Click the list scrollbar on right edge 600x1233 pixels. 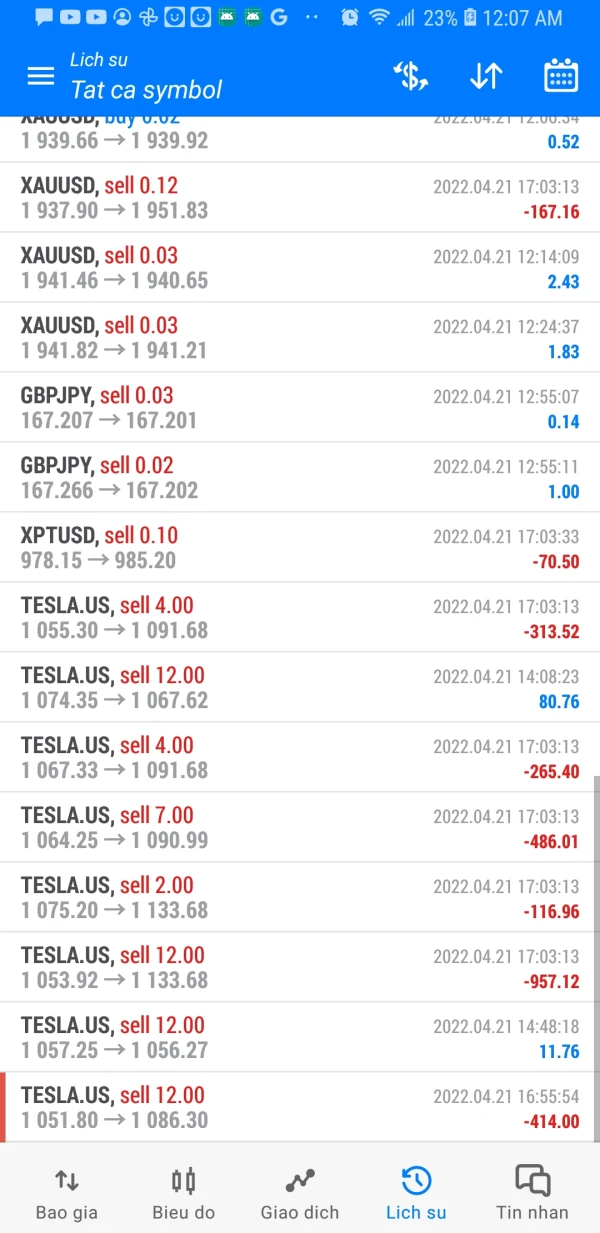coord(595,950)
